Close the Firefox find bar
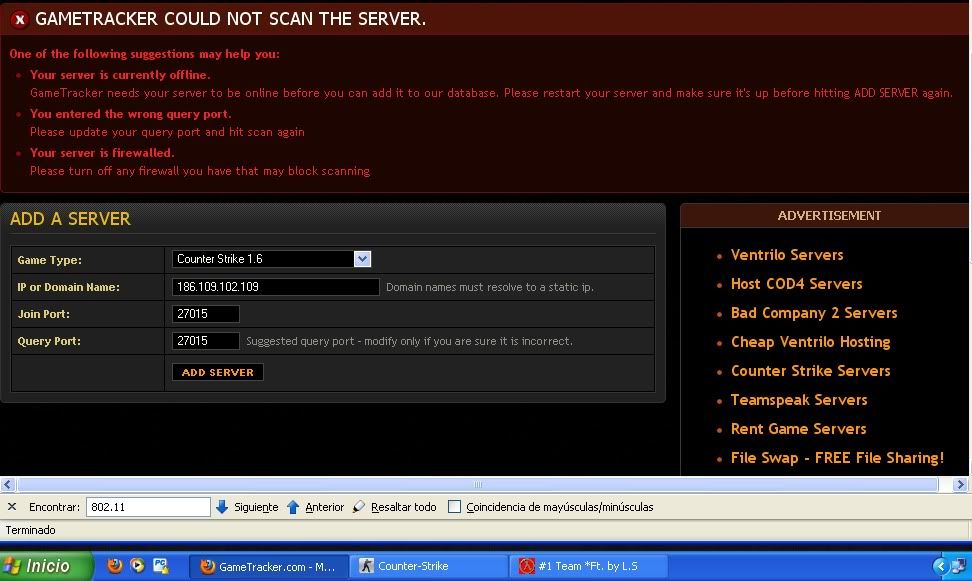The width and height of the screenshot is (972, 581). (12, 507)
